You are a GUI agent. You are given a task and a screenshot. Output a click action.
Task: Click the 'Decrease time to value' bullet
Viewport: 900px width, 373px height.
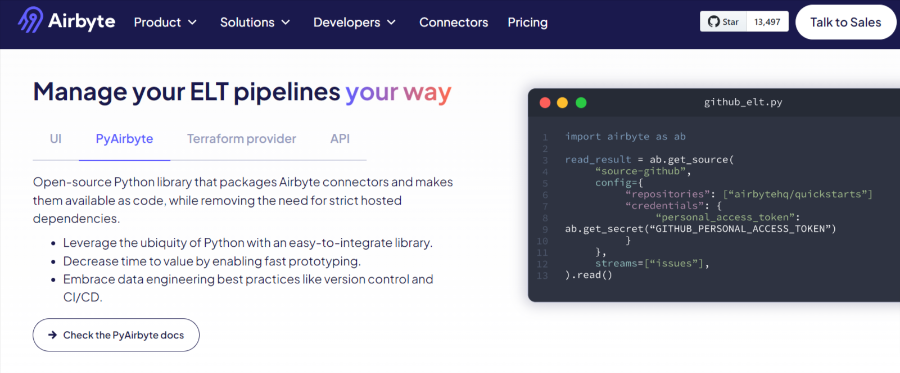212,261
